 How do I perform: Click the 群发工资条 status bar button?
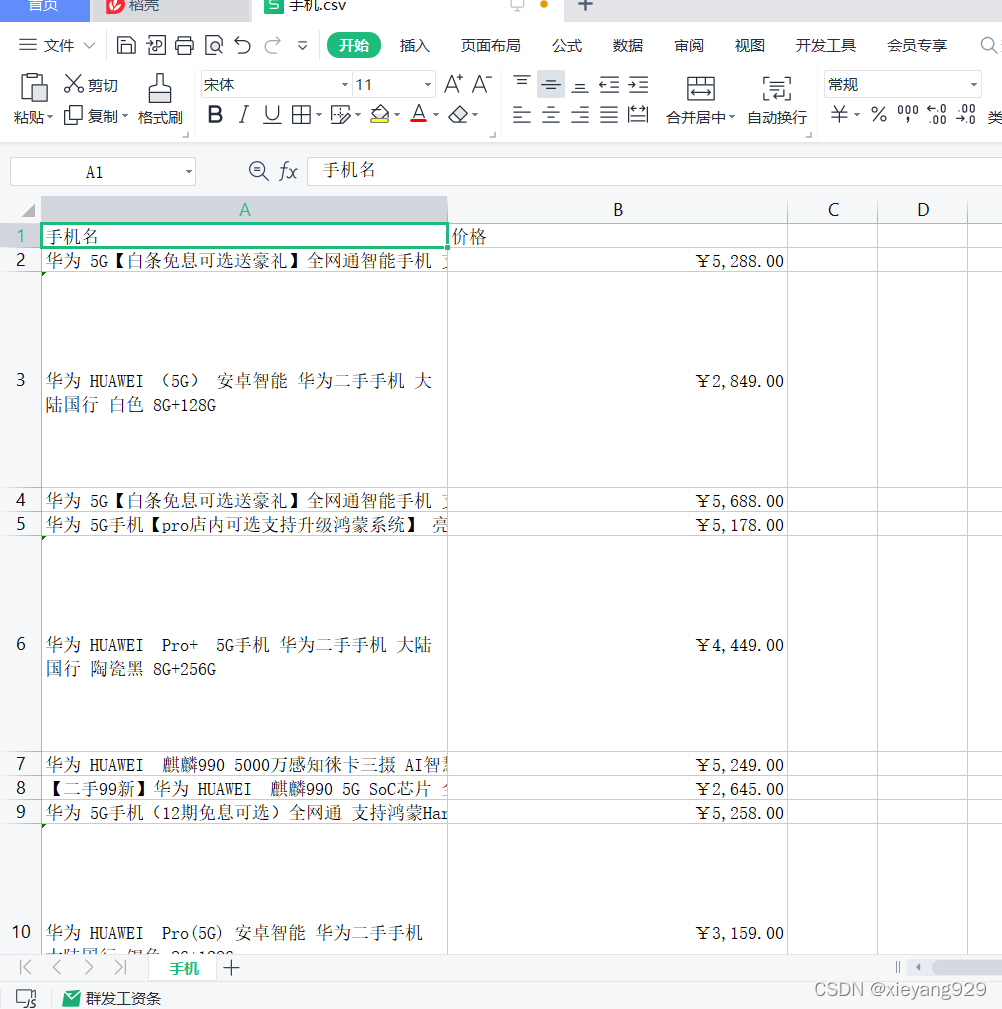pos(112,998)
